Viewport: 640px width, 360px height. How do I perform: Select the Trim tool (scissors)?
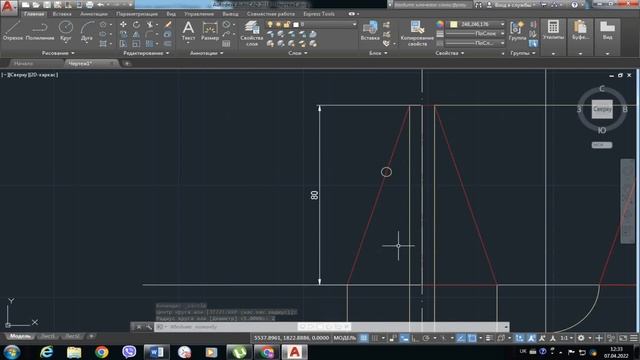[150, 25]
